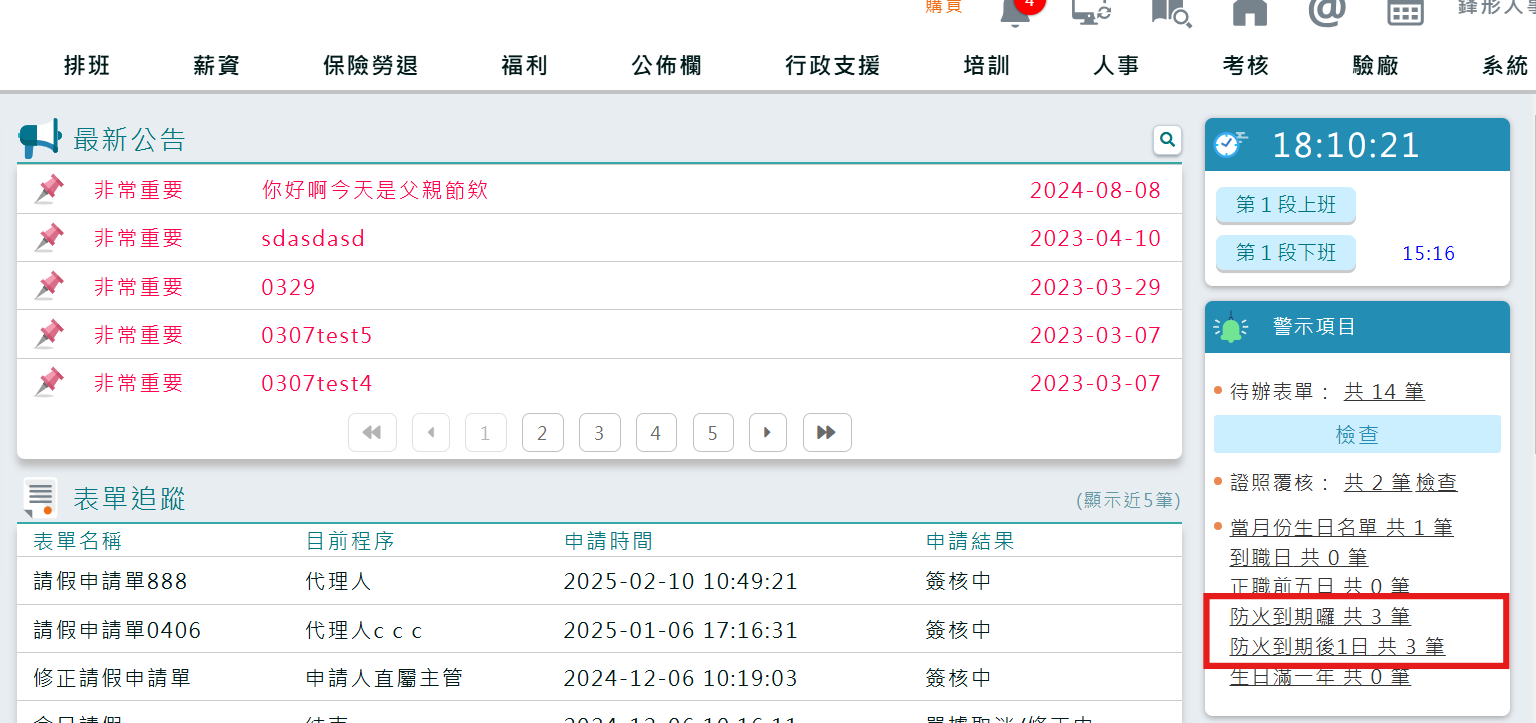Click the first page double-arrow pager

[x=372, y=432]
